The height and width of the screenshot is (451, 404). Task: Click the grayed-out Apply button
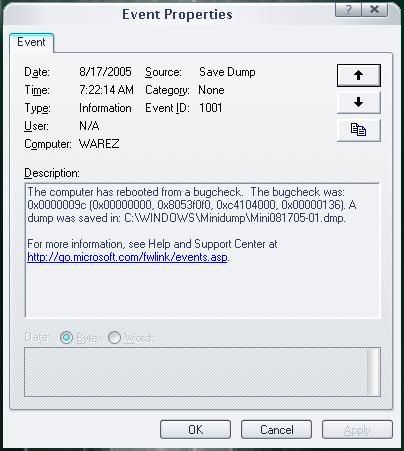(x=357, y=430)
